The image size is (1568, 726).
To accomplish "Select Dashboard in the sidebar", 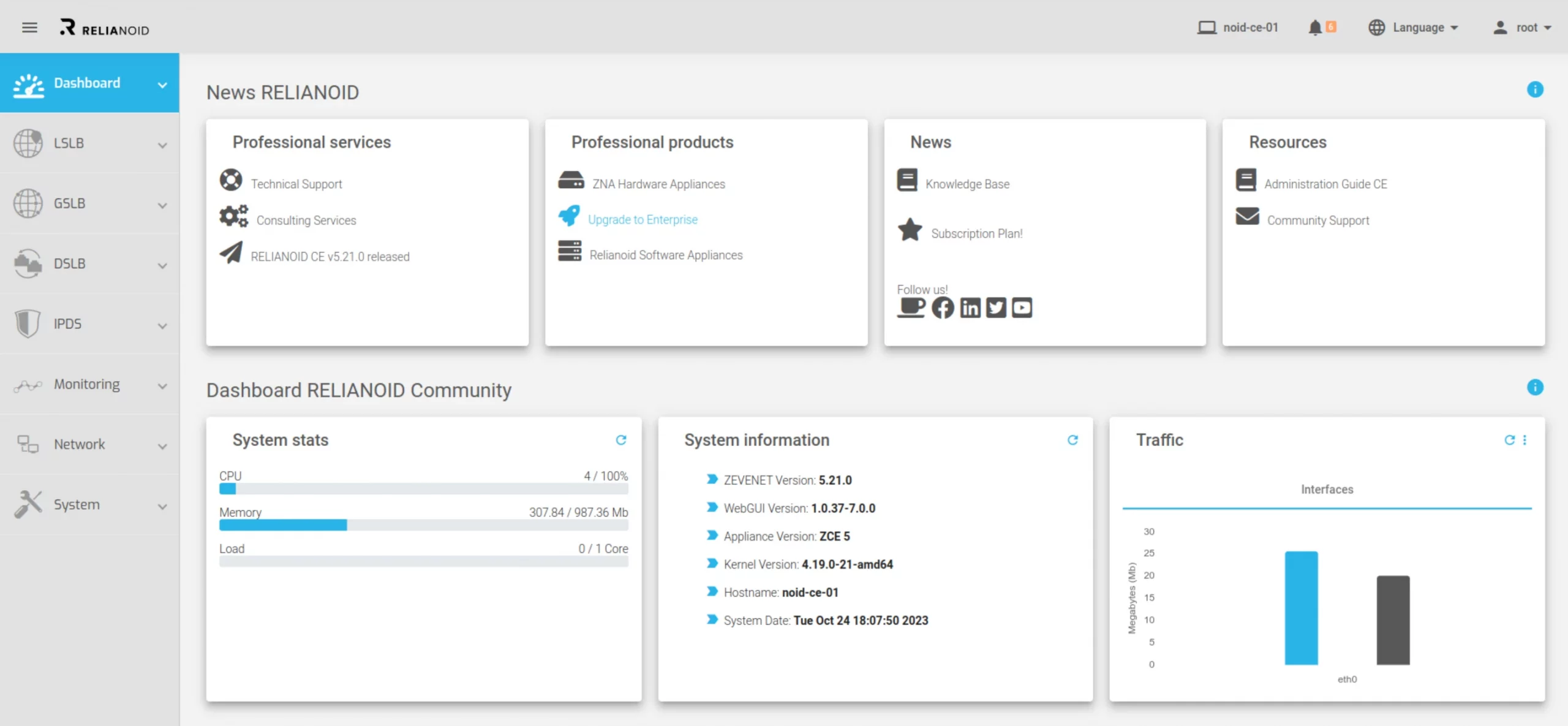I will 89,83.
